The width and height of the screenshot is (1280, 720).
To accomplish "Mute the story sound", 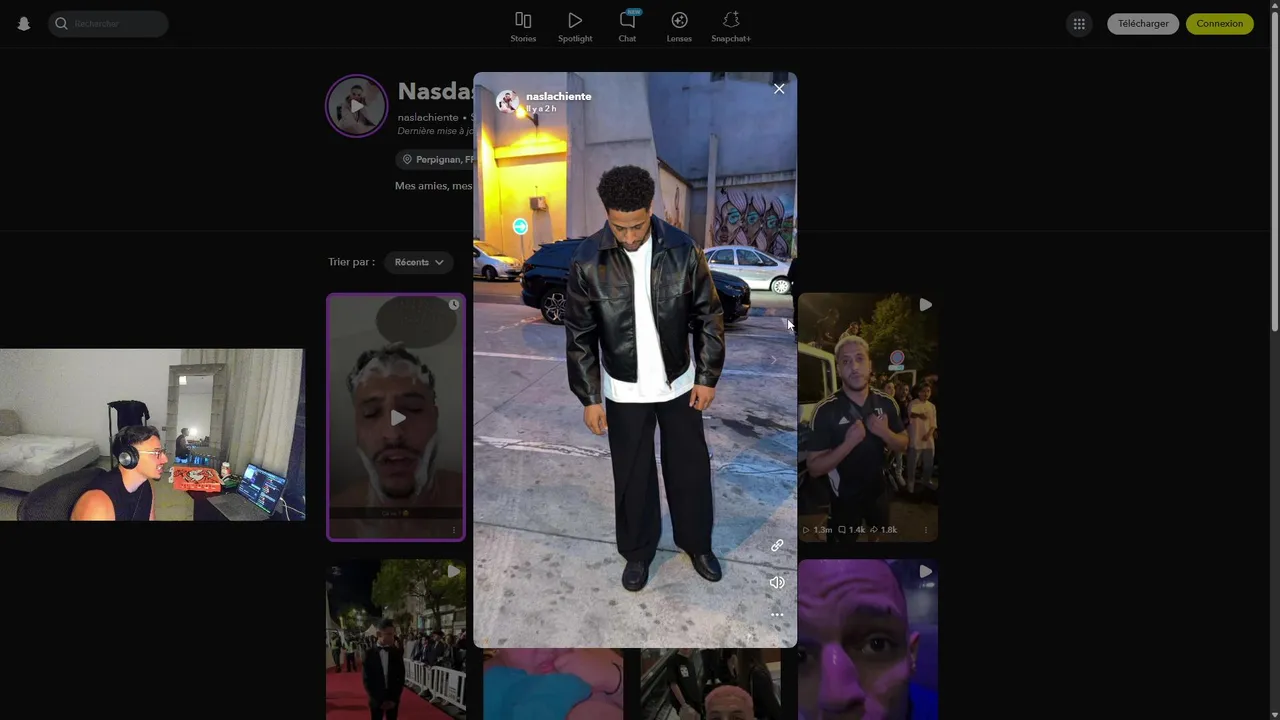I will click(777, 582).
